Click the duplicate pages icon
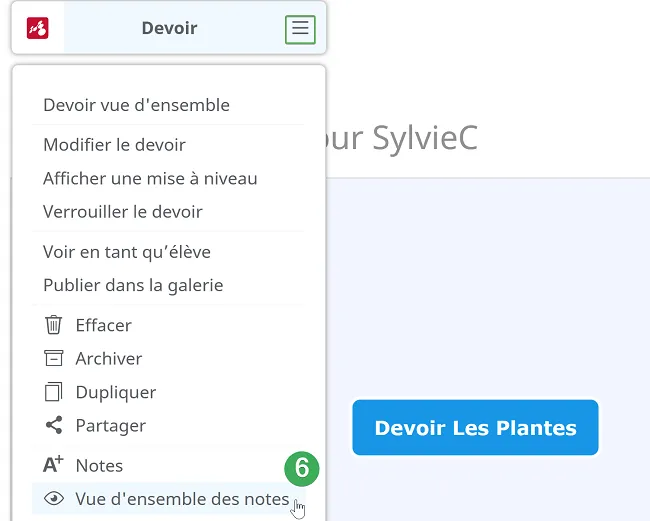Viewport: 650px width, 521px height. tap(53, 392)
